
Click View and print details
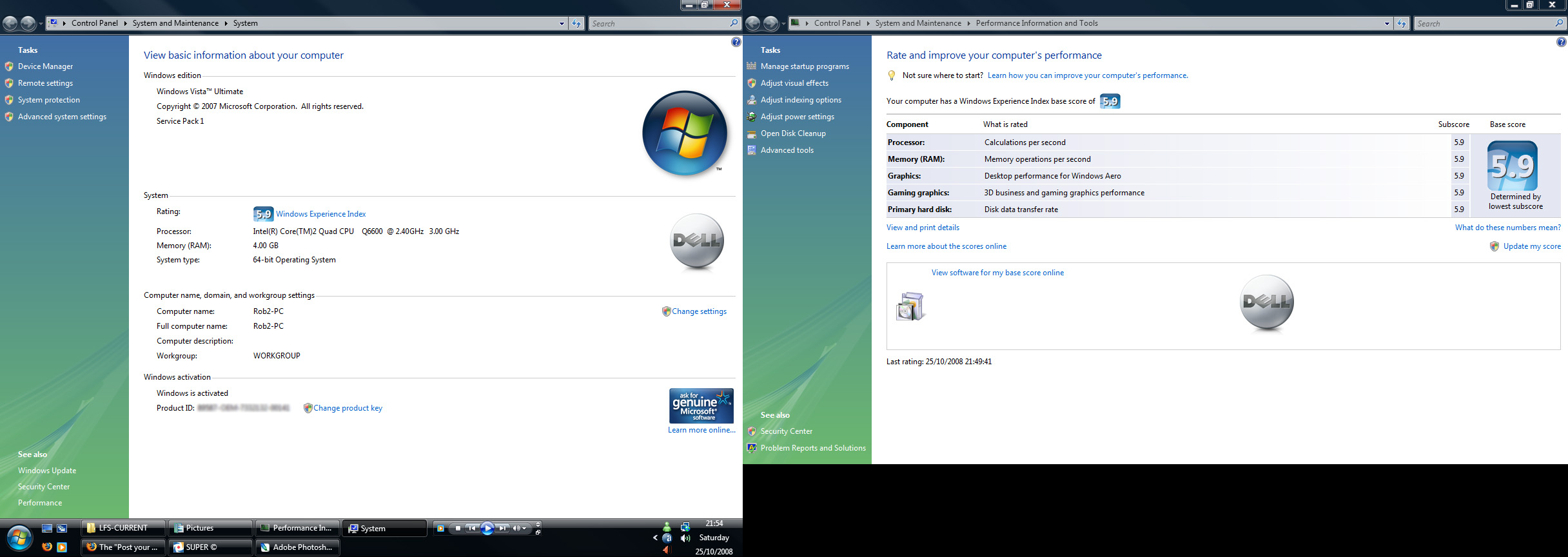click(x=923, y=228)
